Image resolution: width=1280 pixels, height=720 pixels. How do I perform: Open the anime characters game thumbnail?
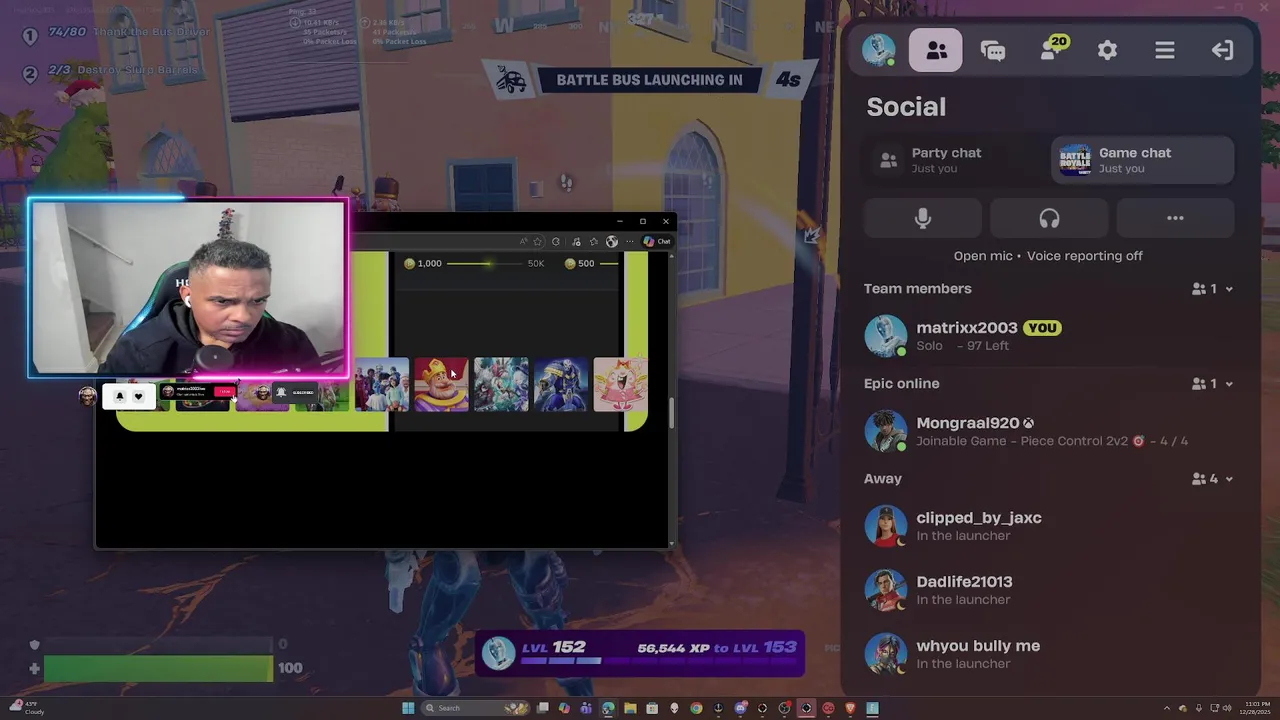501,384
